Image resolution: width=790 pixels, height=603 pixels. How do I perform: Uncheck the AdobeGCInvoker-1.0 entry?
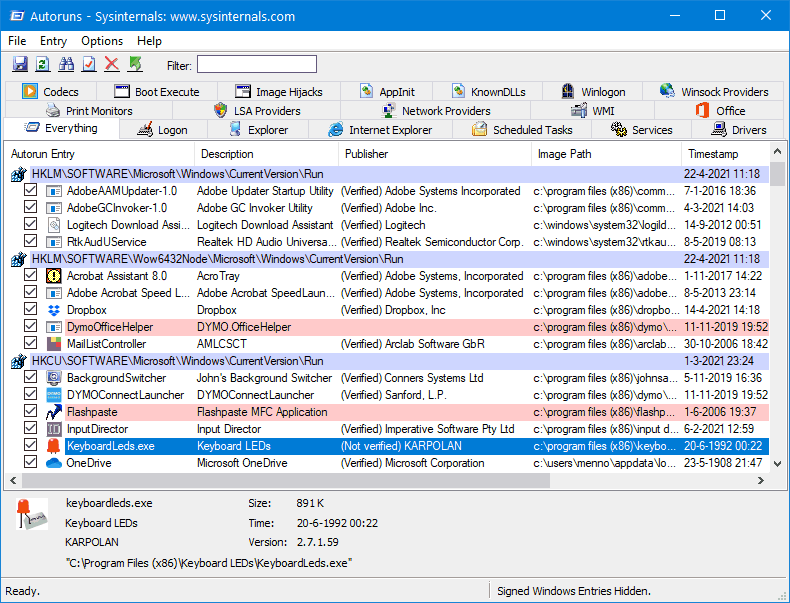tap(30, 208)
